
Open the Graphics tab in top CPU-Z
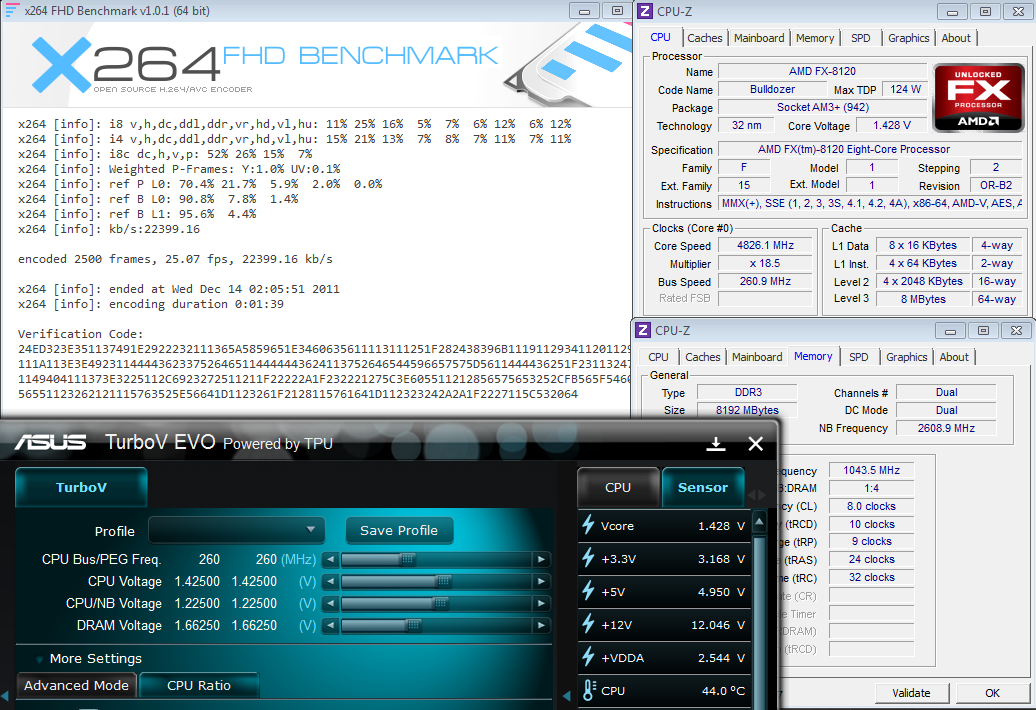[908, 38]
